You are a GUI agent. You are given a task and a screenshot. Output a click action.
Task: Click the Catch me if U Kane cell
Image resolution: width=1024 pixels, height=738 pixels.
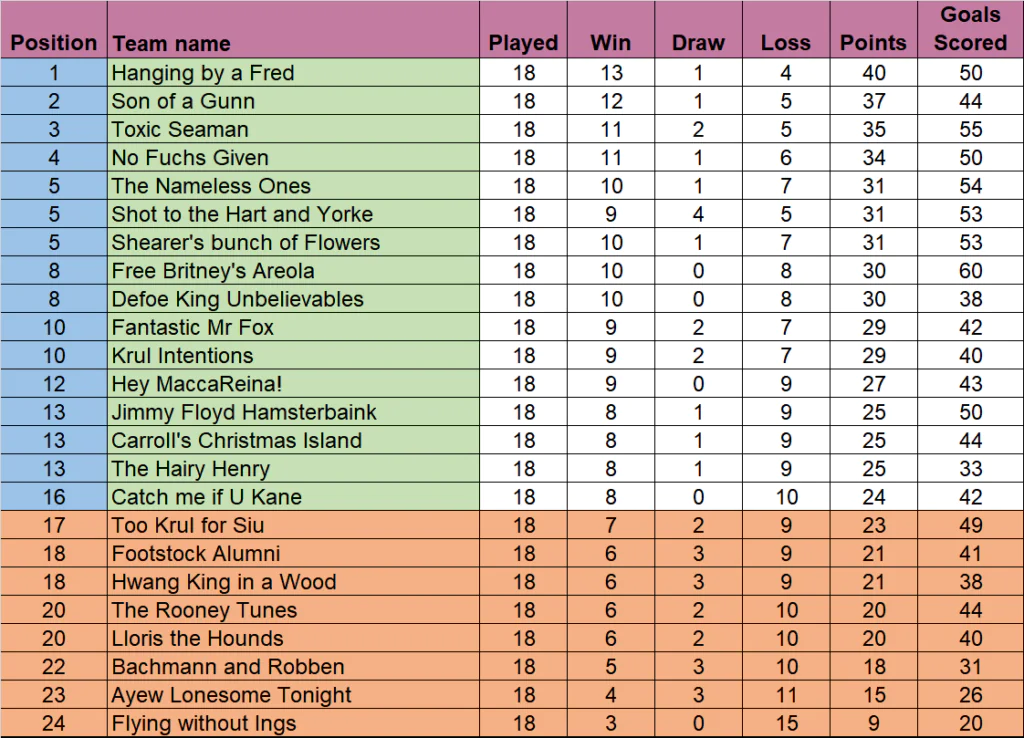[x=293, y=497]
